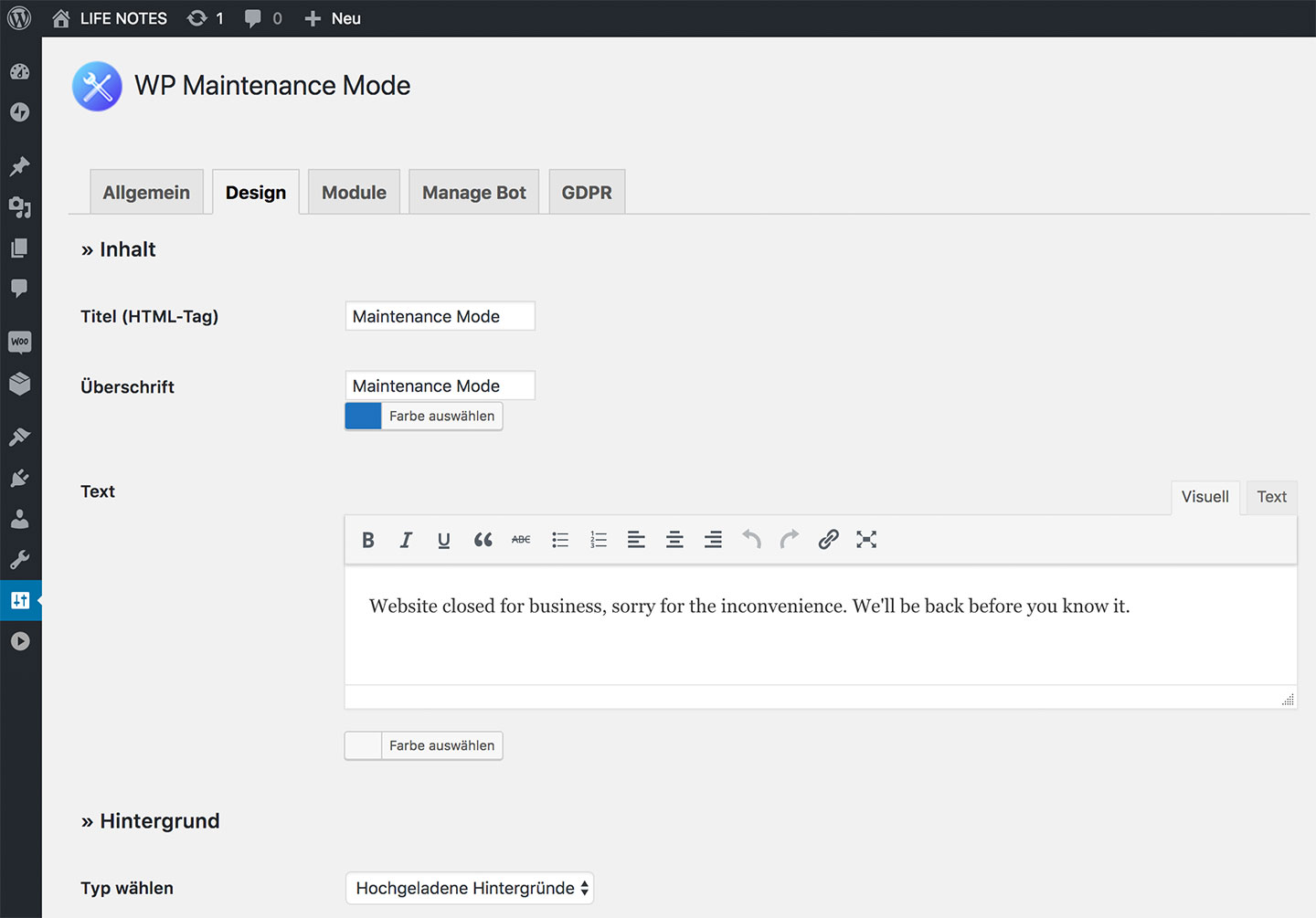Image resolution: width=1316 pixels, height=918 pixels.
Task: Click the redo arrow in editor
Action: pos(790,540)
